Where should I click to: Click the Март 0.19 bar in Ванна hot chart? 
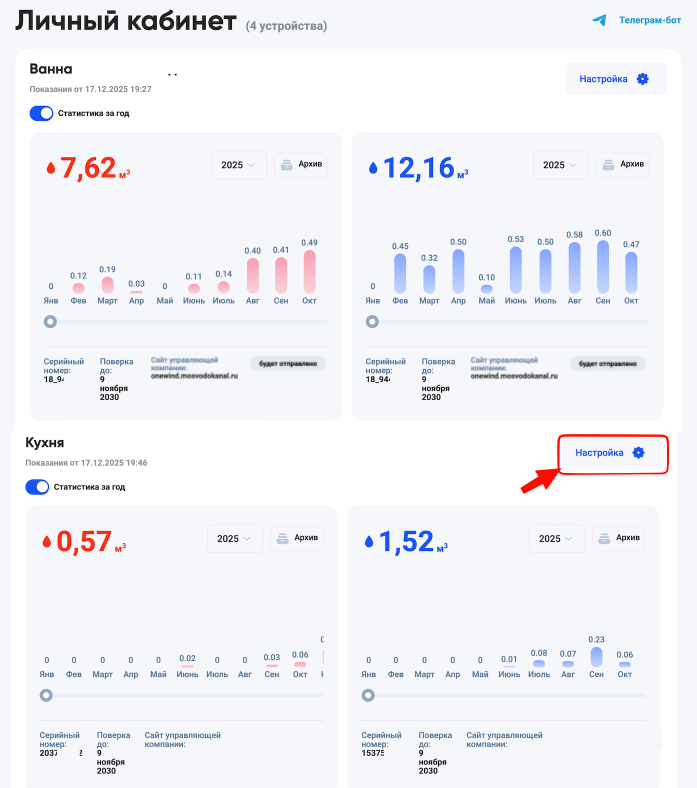(x=108, y=285)
